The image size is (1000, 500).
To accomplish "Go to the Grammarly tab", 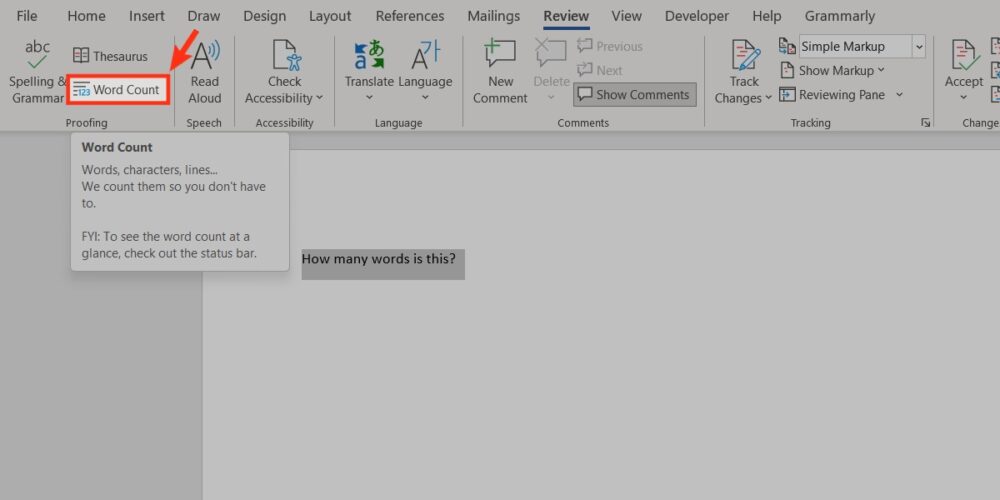I will tap(841, 16).
